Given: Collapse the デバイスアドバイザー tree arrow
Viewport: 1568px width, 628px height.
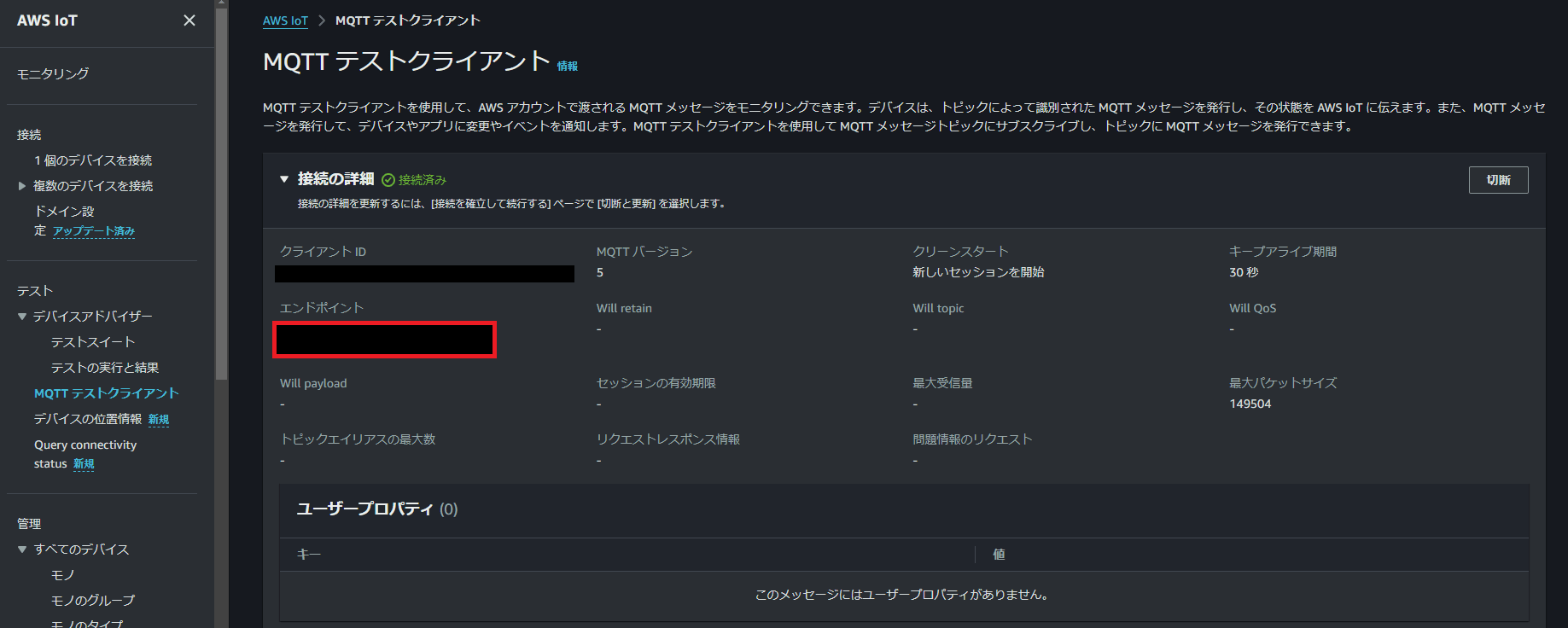Looking at the screenshot, I should 22,317.
